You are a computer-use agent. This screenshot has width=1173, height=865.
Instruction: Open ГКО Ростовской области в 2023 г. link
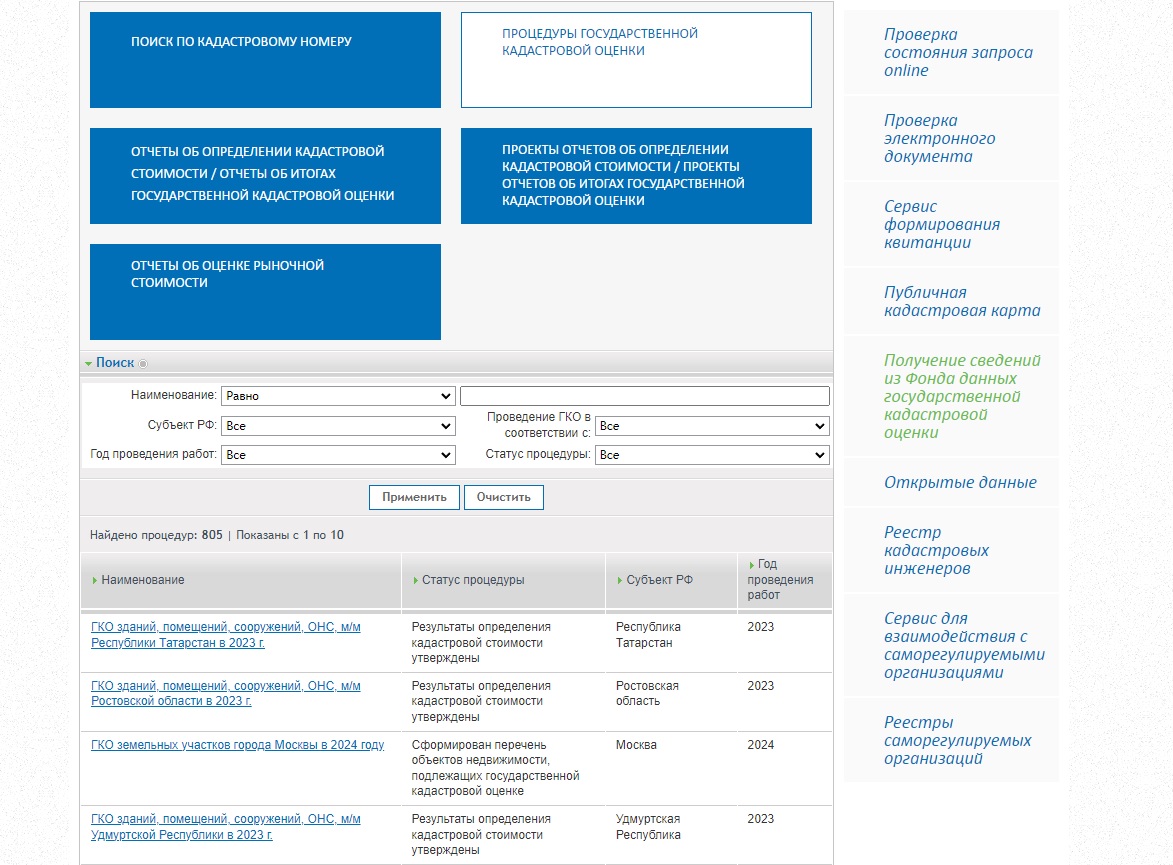coord(226,694)
